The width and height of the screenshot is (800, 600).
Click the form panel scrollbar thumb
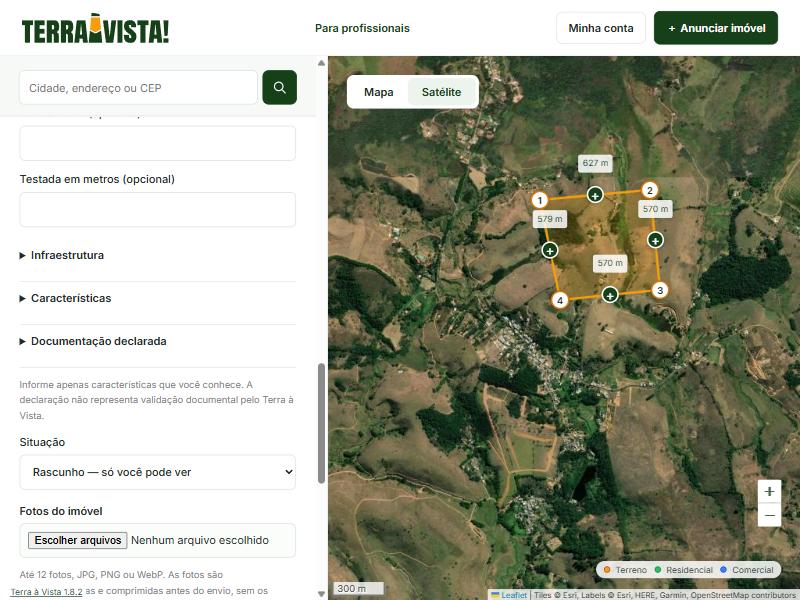[x=321, y=423]
